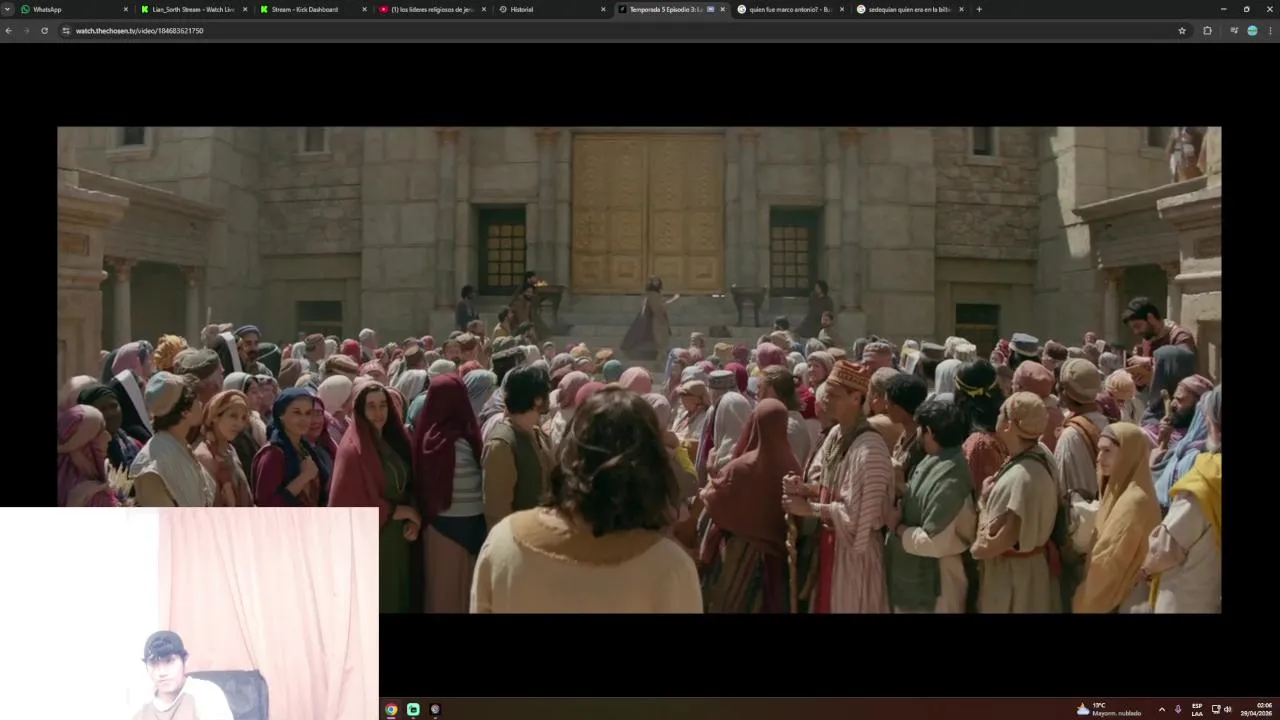Close the Lian_Sorth Stream tab
The image size is (1280, 720).
[x=245, y=9]
